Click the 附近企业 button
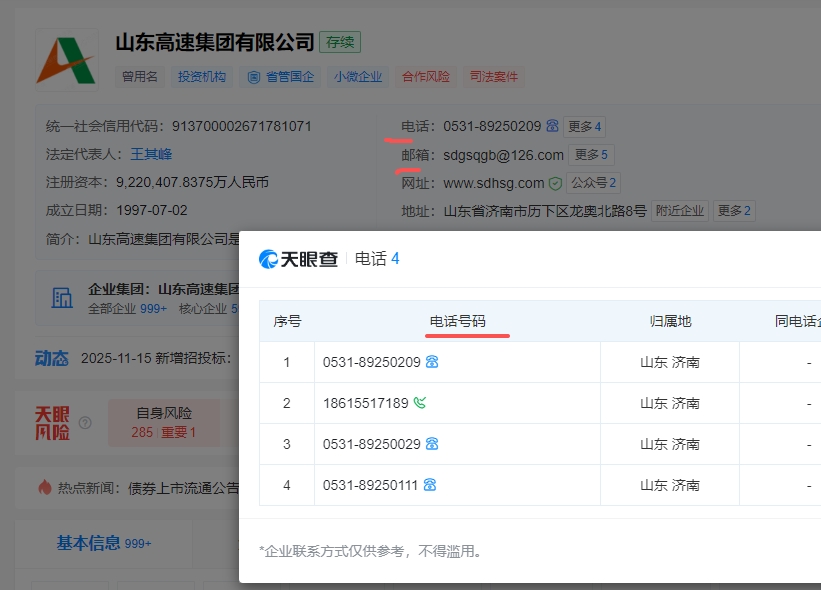 coord(680,211)
